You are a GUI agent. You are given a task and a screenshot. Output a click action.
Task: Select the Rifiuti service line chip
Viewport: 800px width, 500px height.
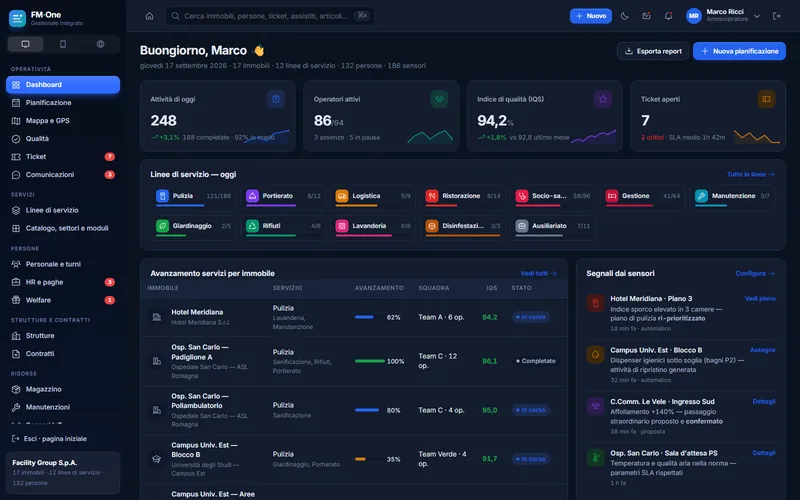coord(283,227)
